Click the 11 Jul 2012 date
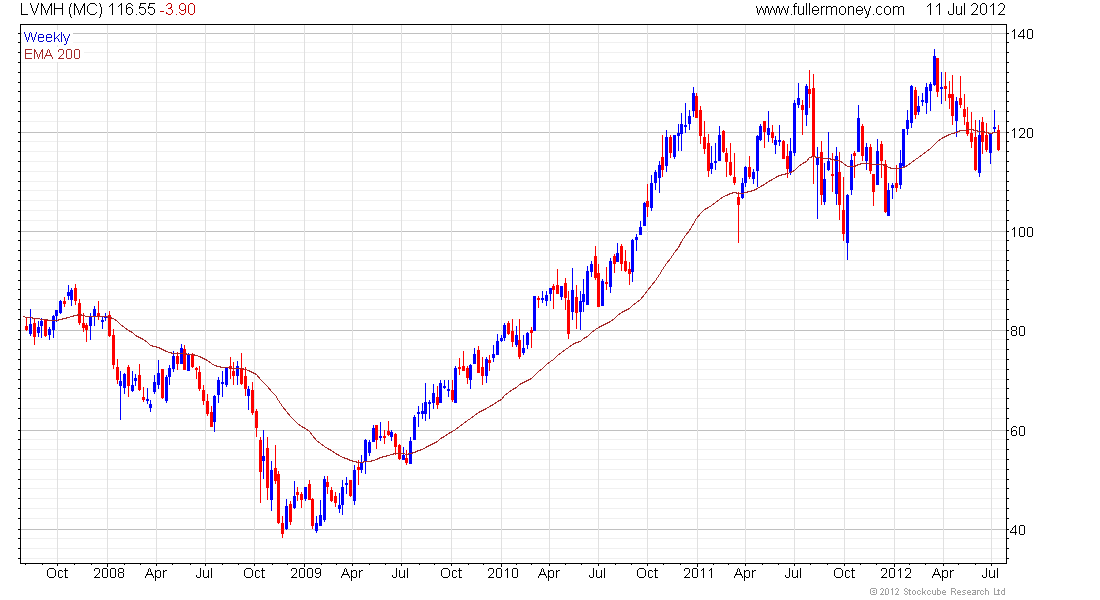 [x=965, y=10]
